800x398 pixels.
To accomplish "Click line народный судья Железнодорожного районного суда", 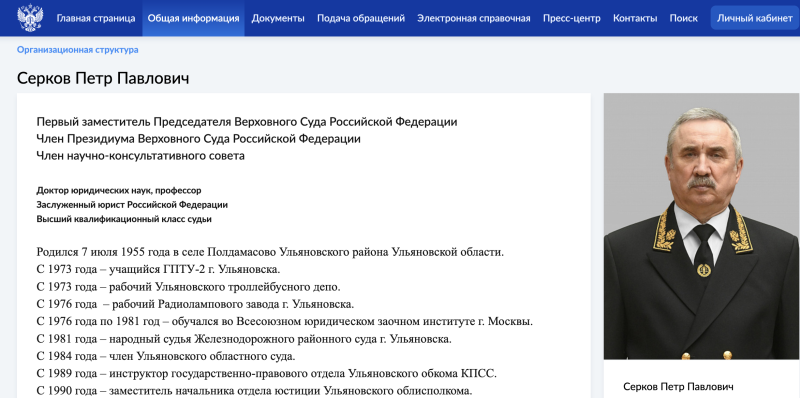I will pos(244,339).
